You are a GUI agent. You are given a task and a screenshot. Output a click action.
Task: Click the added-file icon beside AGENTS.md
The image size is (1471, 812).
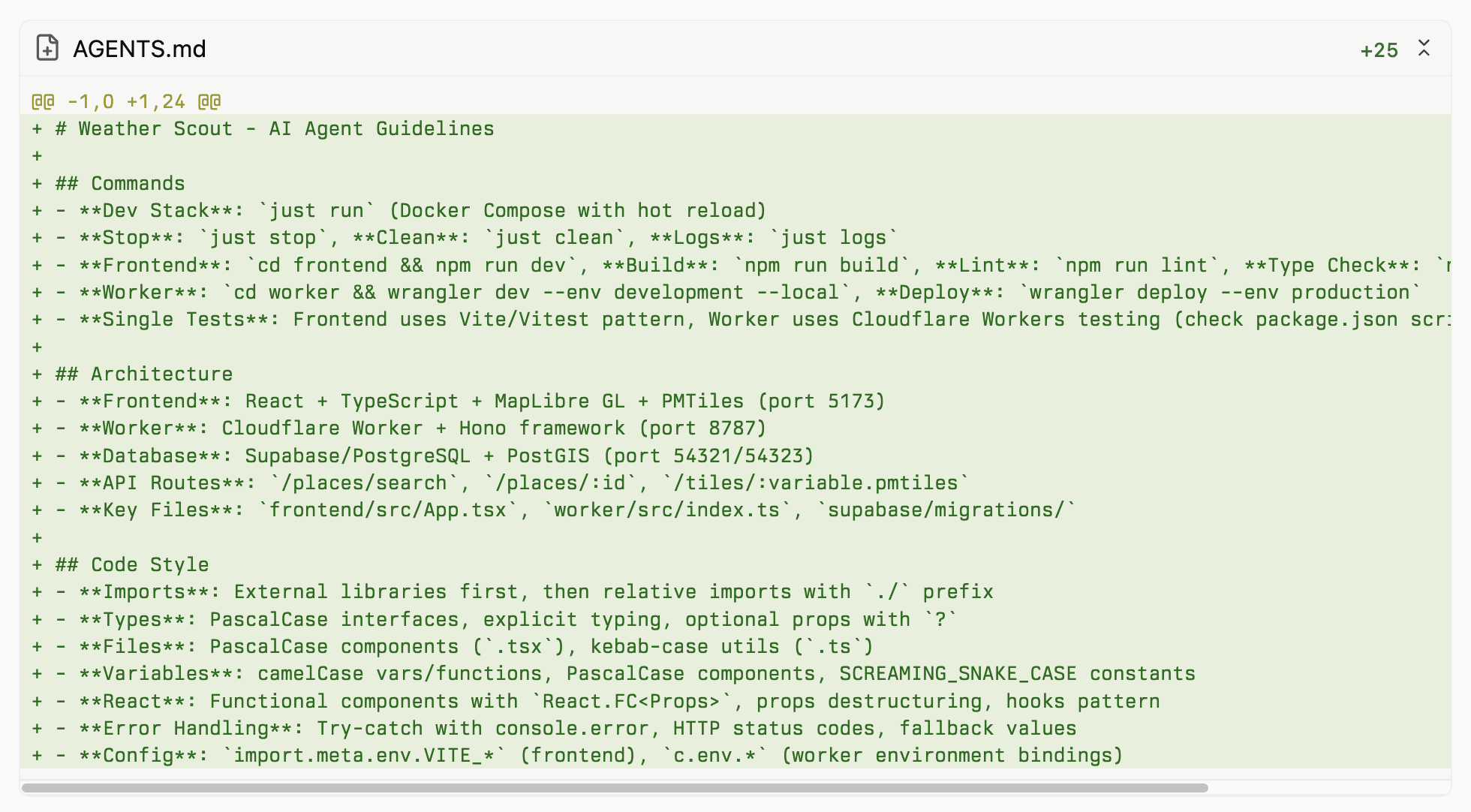[47, 48]
